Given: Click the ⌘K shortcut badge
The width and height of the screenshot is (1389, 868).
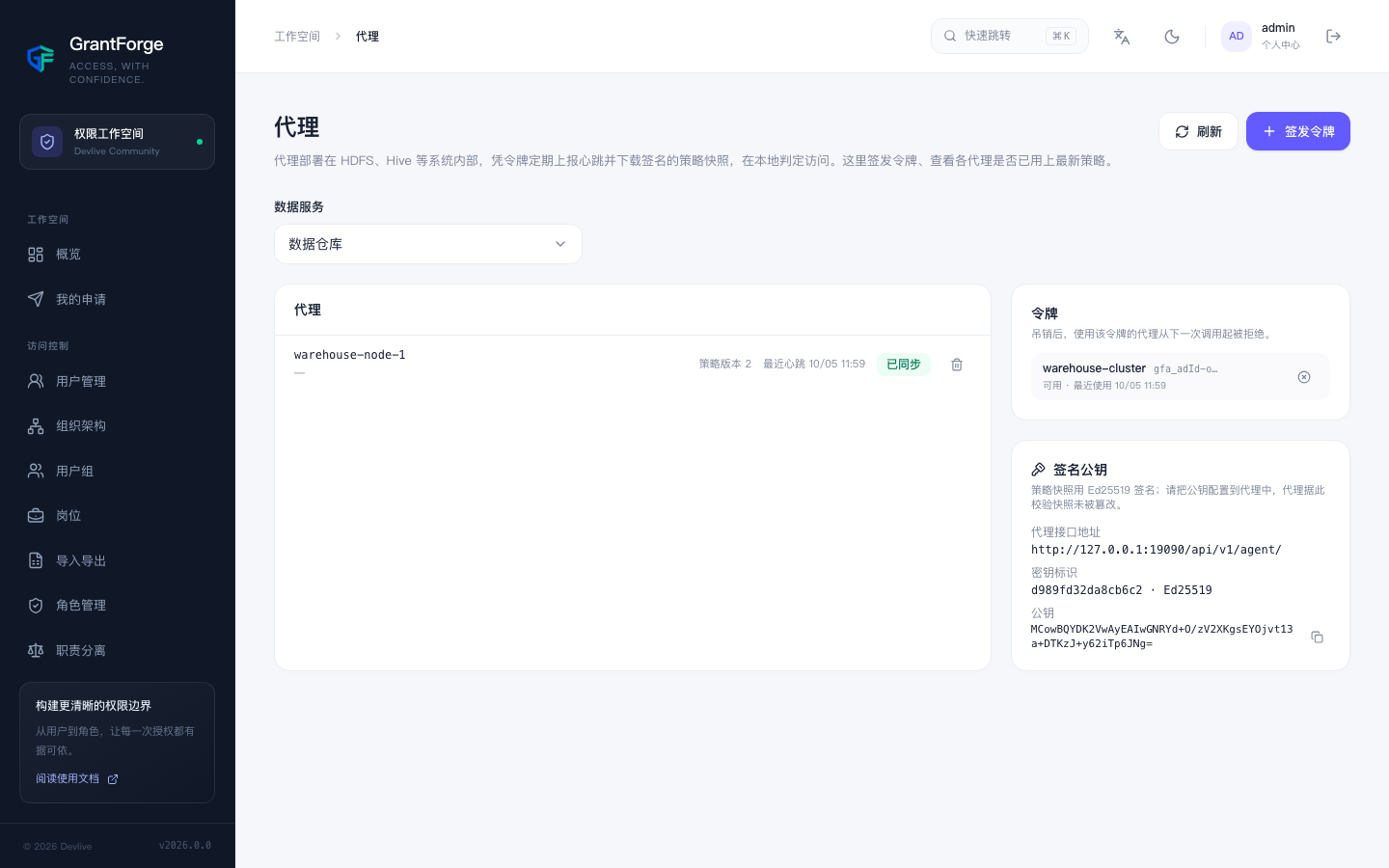Looking at the screenshot, I should (x=1061, y=37).
